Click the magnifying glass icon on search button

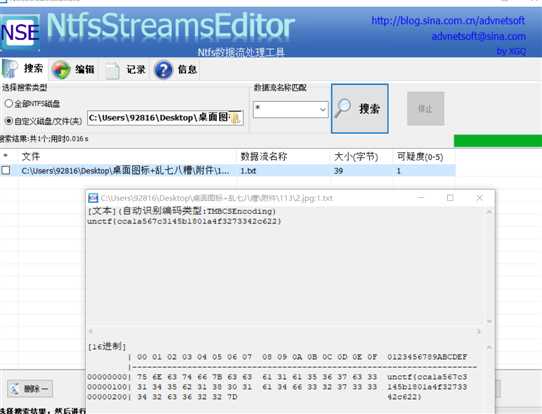tap(343, 109)
